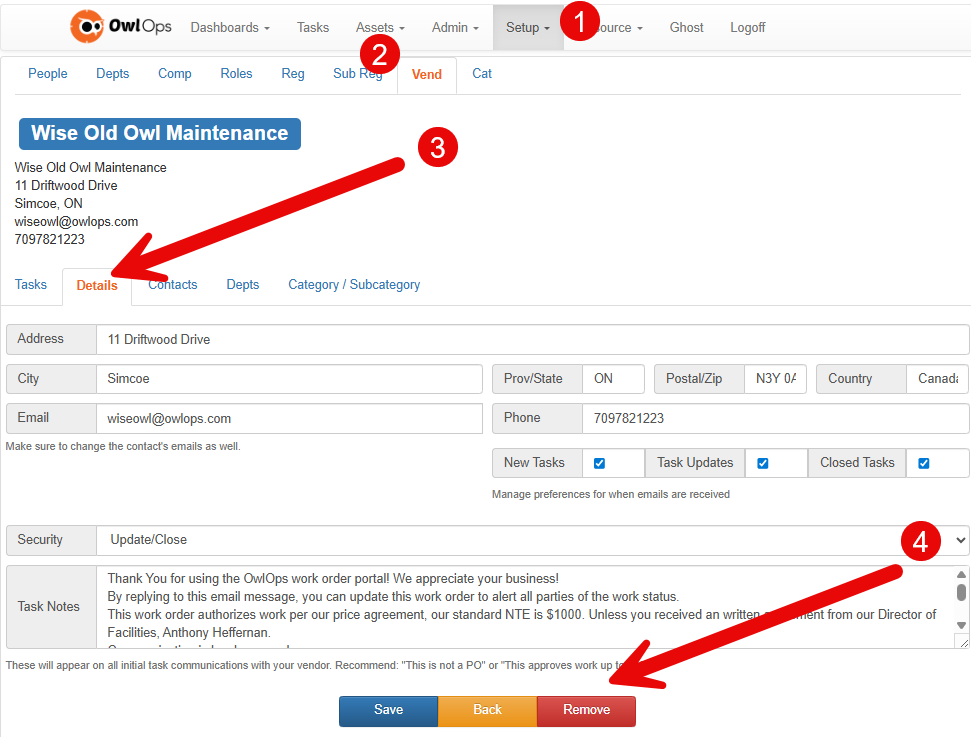Viewport: 971px width, 737px height.
Task: Click the Save button
Action: (388, 710)
